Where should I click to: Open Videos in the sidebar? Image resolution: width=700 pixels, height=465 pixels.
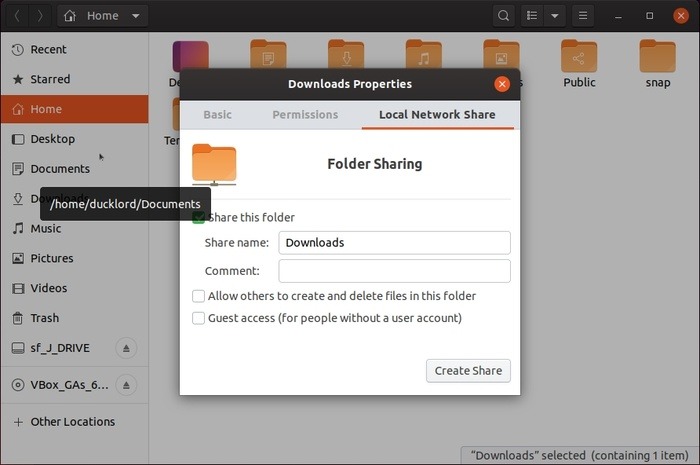tap(75, 288)
